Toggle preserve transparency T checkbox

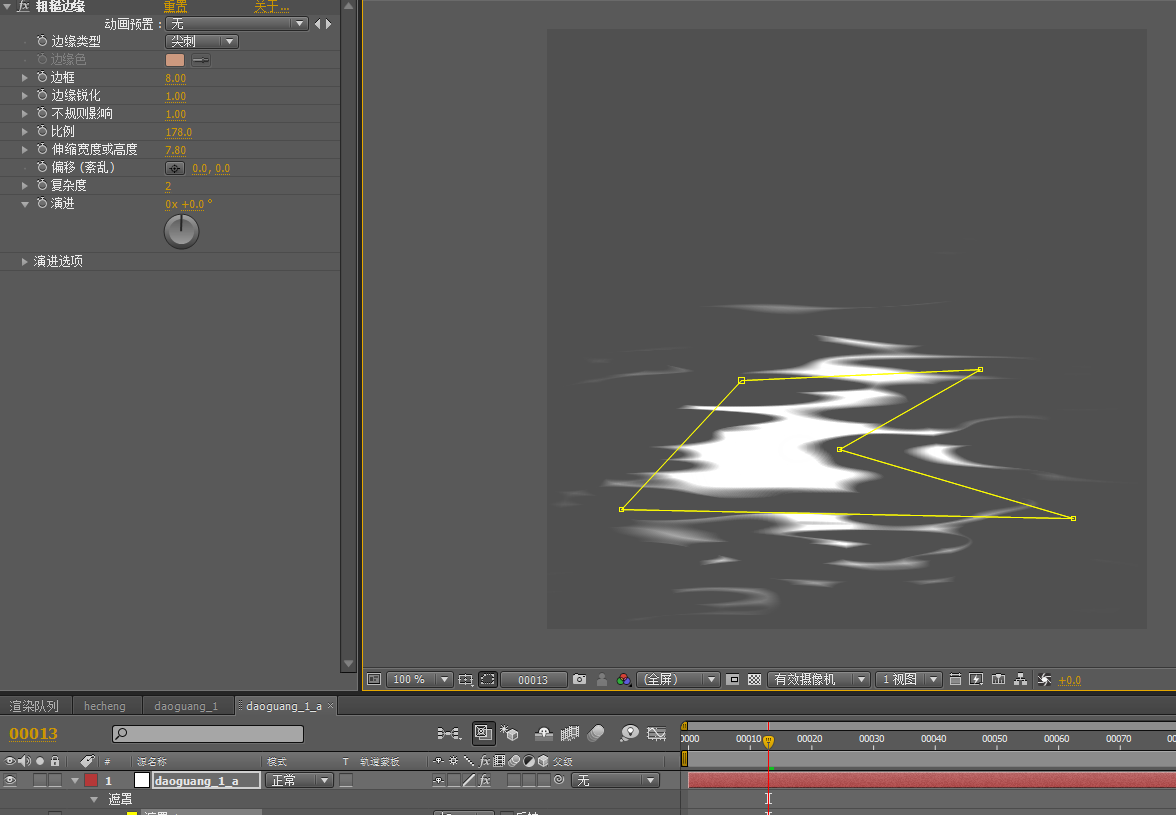click(346, 781)
